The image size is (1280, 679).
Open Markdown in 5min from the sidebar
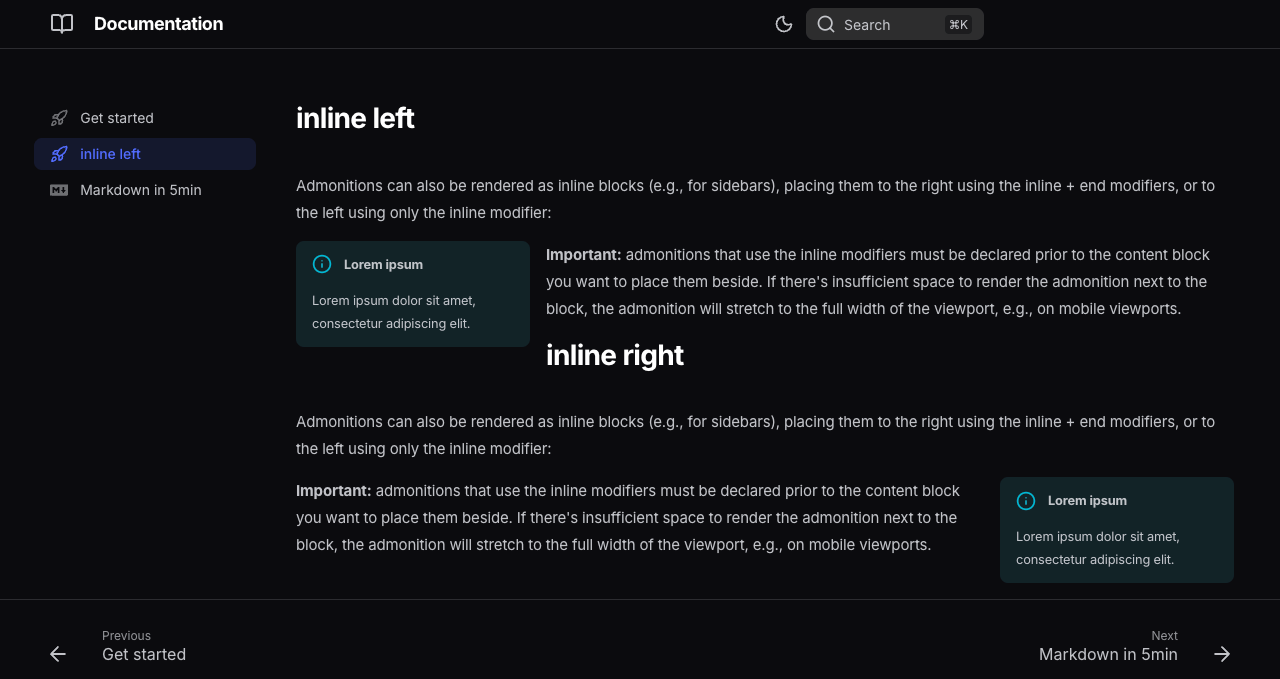click(x=141, y=190)
